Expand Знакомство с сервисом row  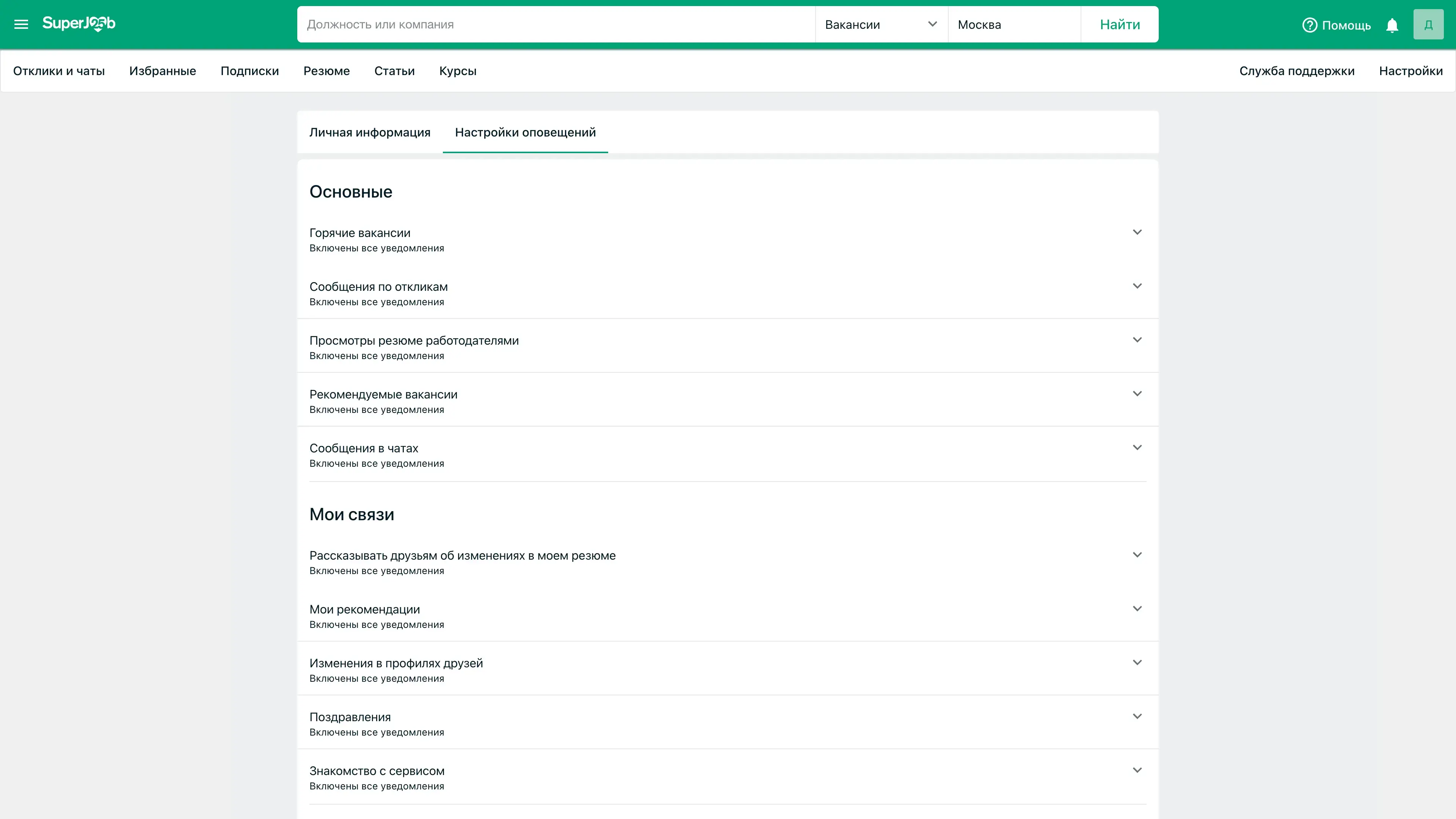click(1137, 770)
